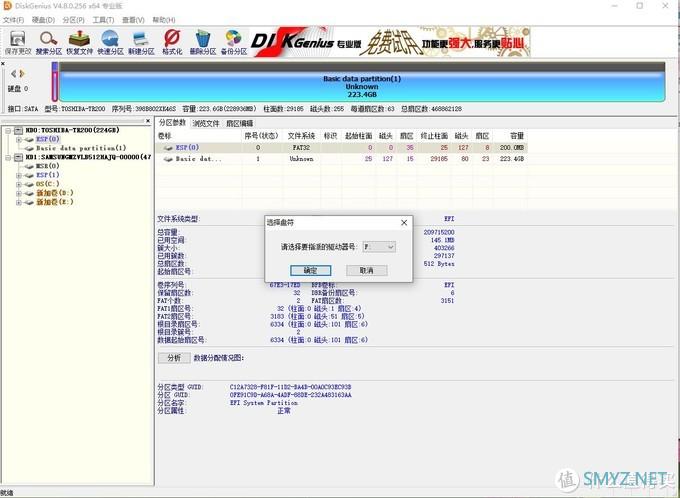Click the 分析 button
This screenshot has height=498, width=680.
[174, 358]
